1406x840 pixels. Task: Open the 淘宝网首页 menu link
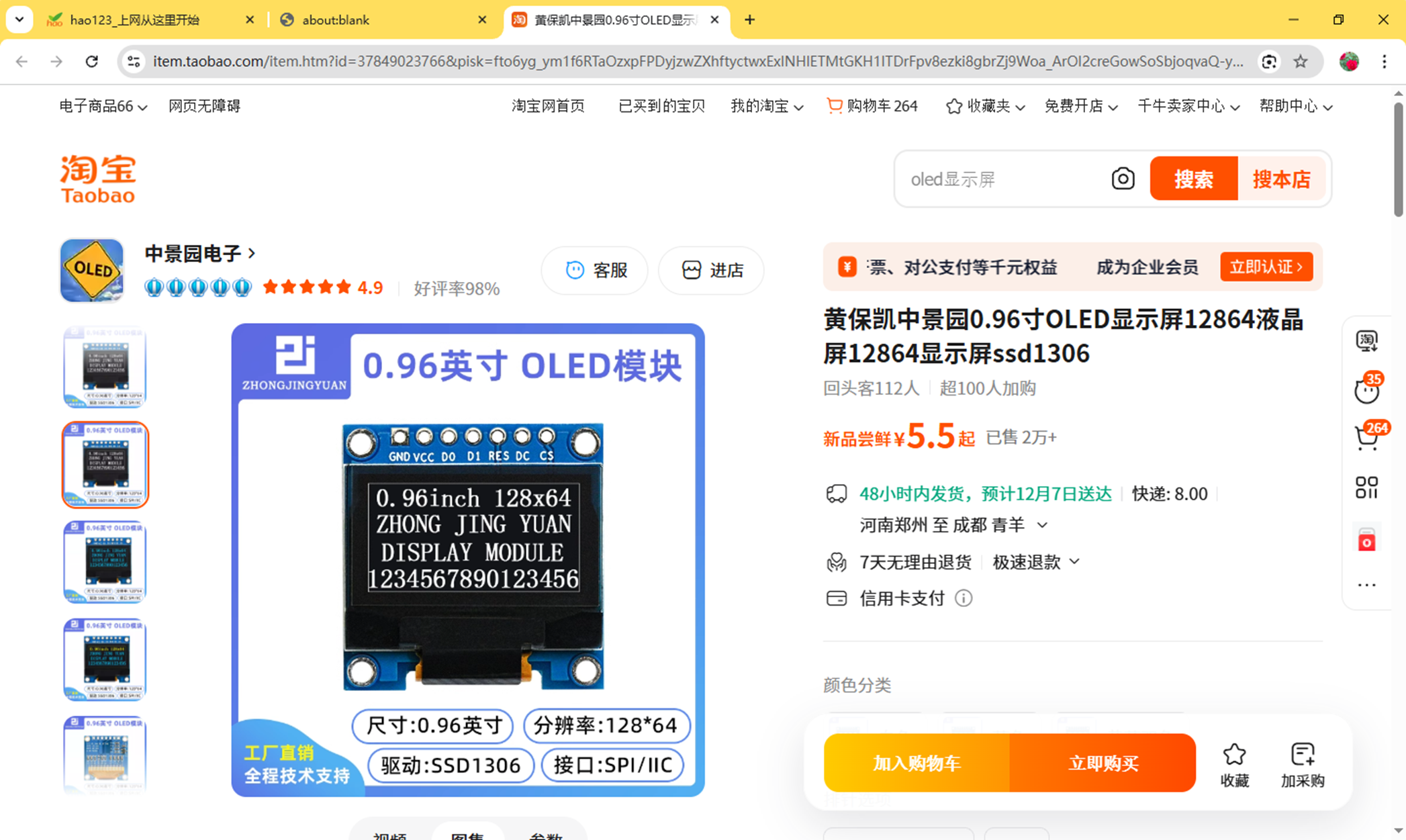click(x=548, y=106)
